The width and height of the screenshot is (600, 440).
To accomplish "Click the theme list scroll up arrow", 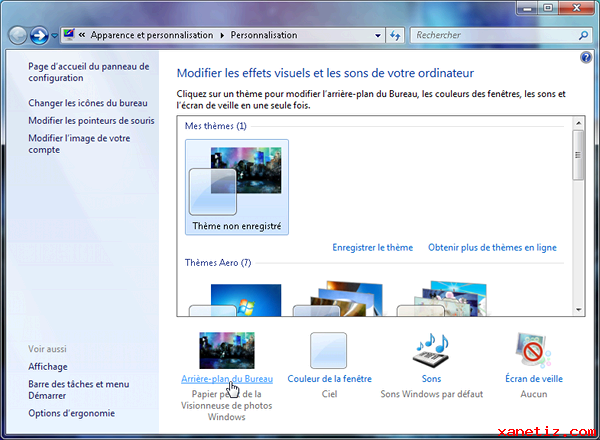I will pos(579,123).
